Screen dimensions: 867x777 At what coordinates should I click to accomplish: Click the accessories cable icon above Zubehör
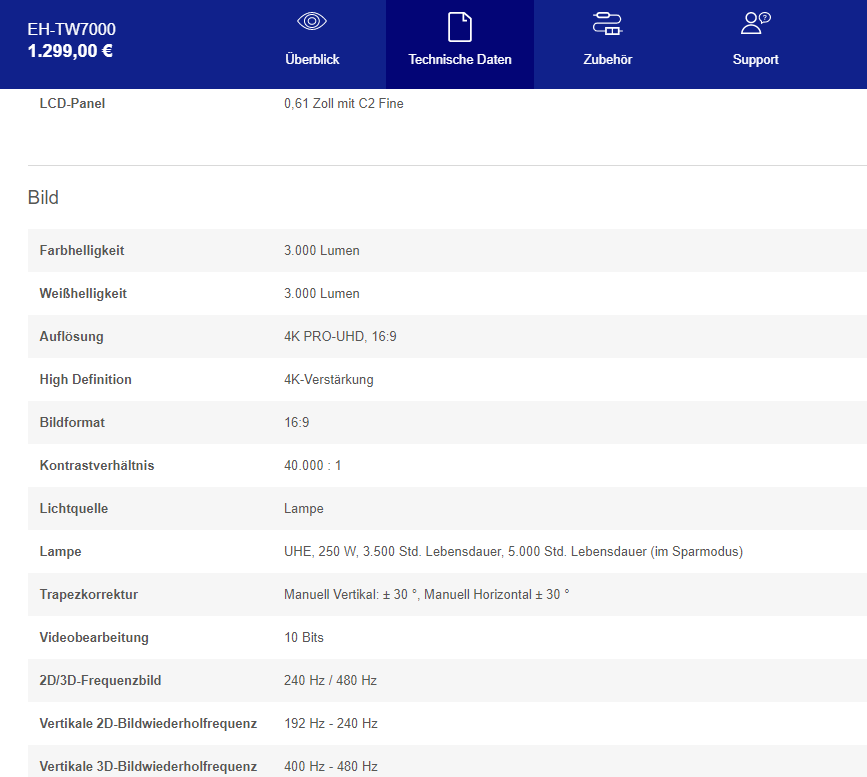tap(607, 24)
